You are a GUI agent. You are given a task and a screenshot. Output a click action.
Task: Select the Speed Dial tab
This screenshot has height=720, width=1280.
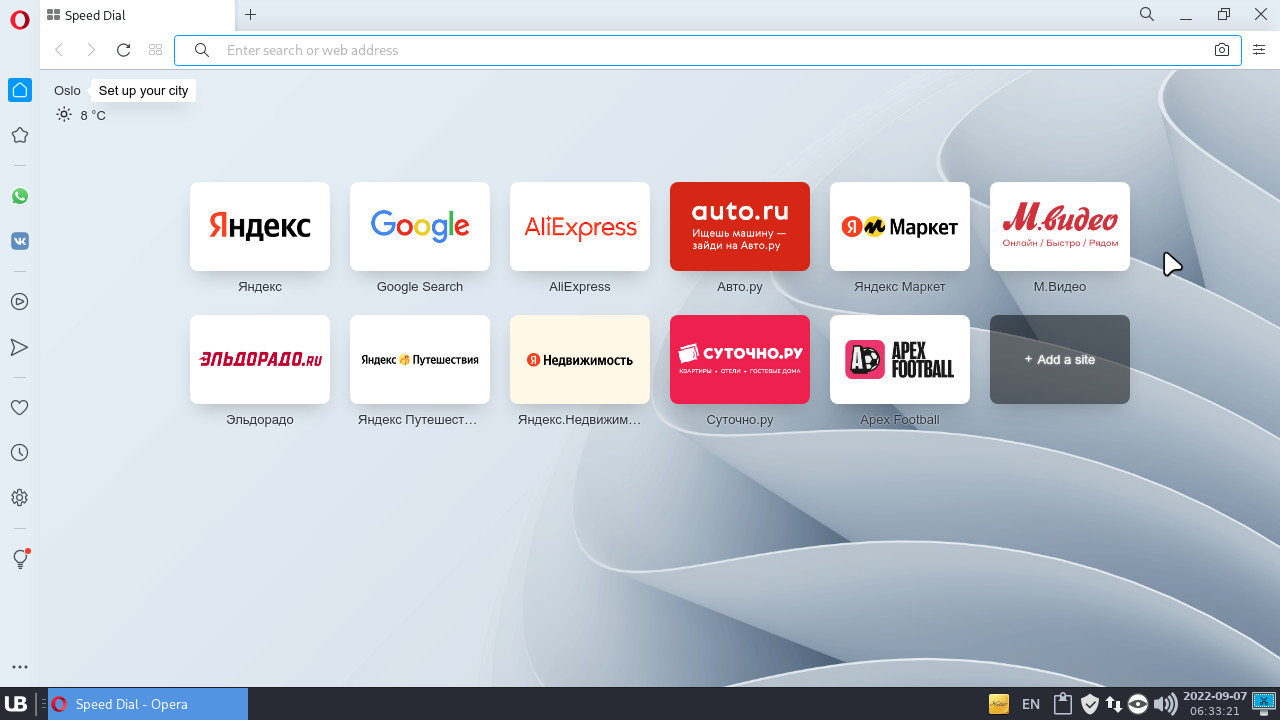(x=138, y=15)
